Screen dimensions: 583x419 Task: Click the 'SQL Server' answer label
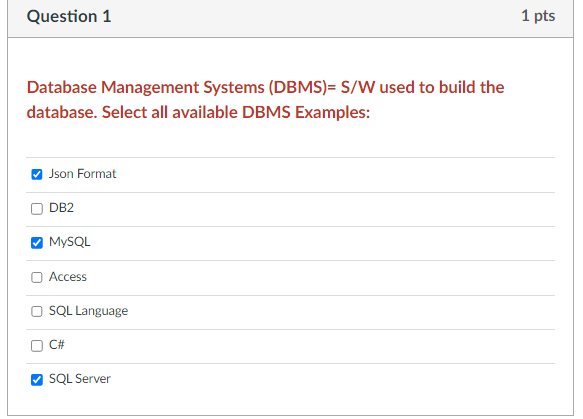coord(80,379)
